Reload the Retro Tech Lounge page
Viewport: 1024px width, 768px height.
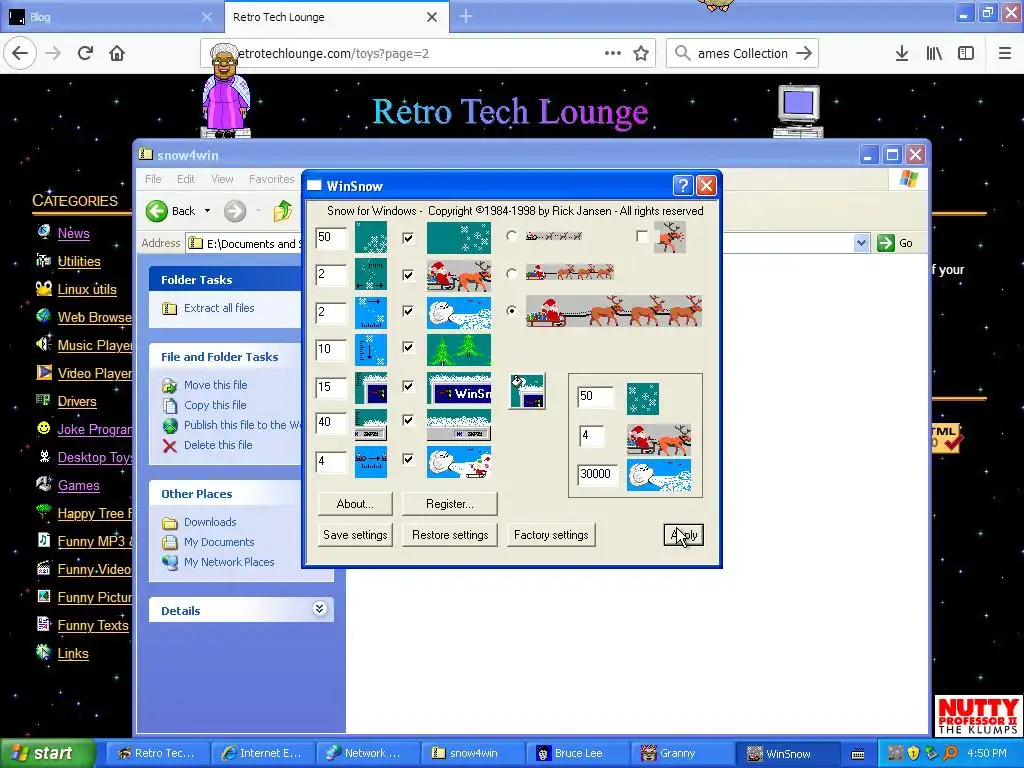coord(85,53)
